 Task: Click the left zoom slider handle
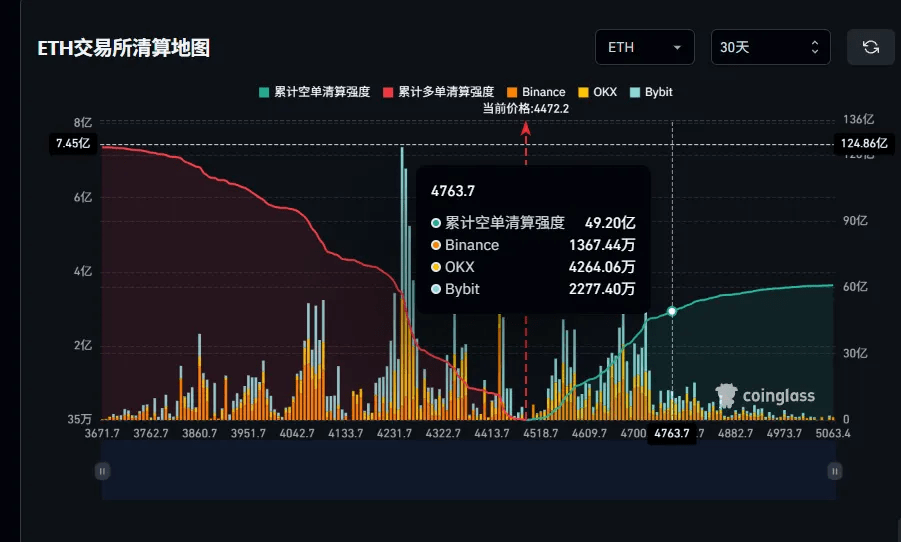pyautogui.click(x=102, y=471)
